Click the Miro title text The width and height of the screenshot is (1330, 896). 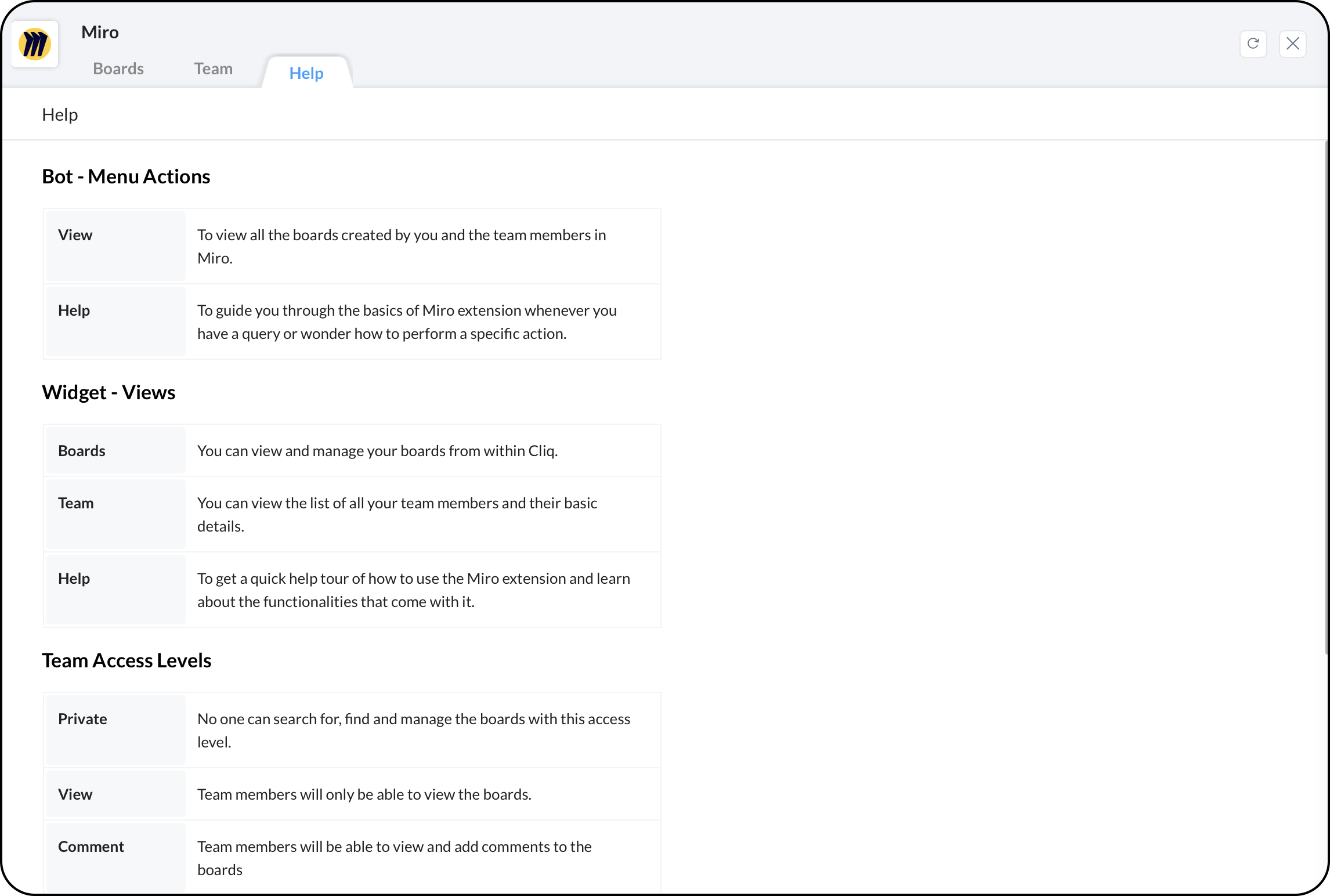click(x=100, y=32)
